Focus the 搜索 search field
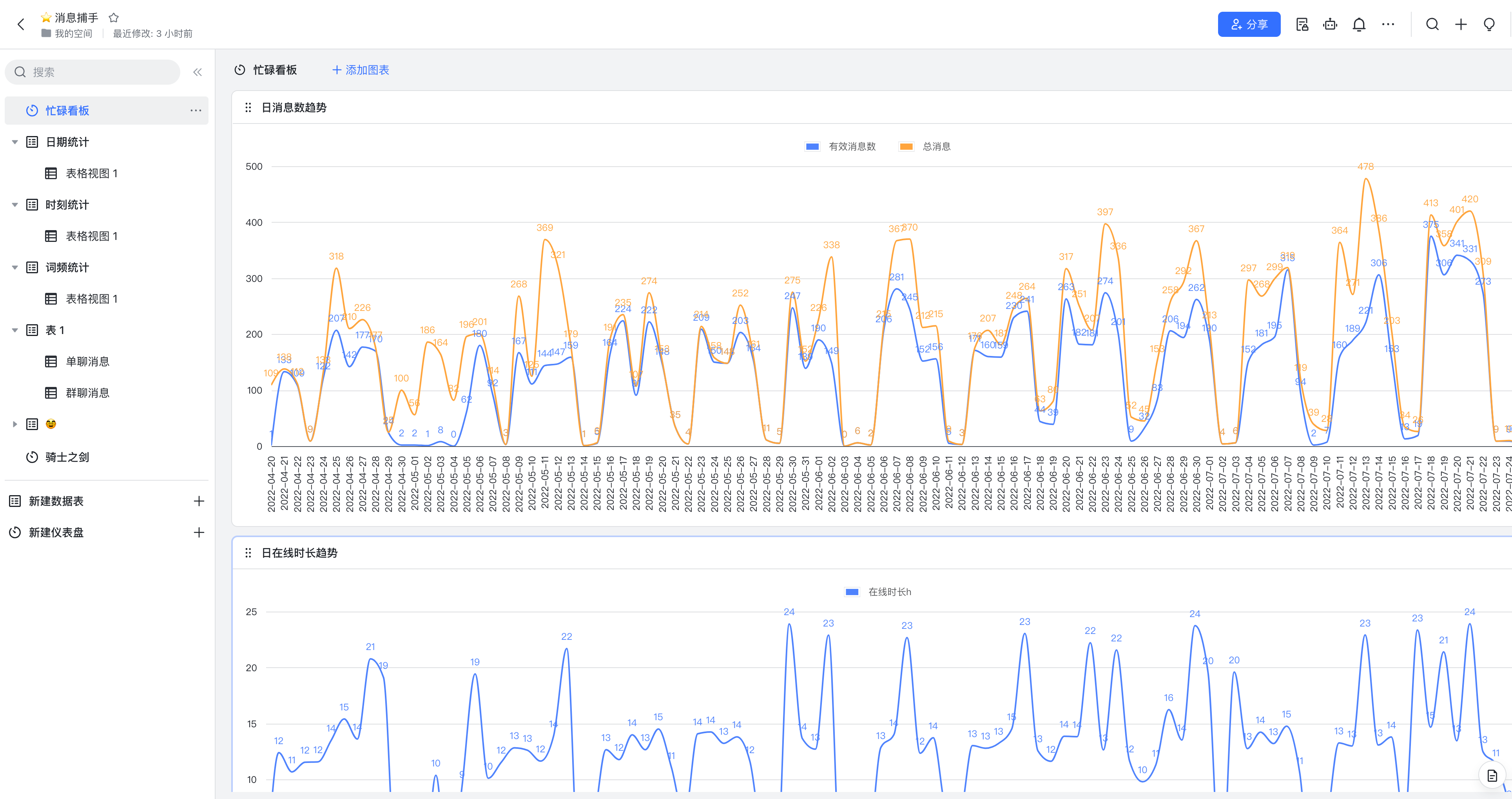 click(93, 72)
